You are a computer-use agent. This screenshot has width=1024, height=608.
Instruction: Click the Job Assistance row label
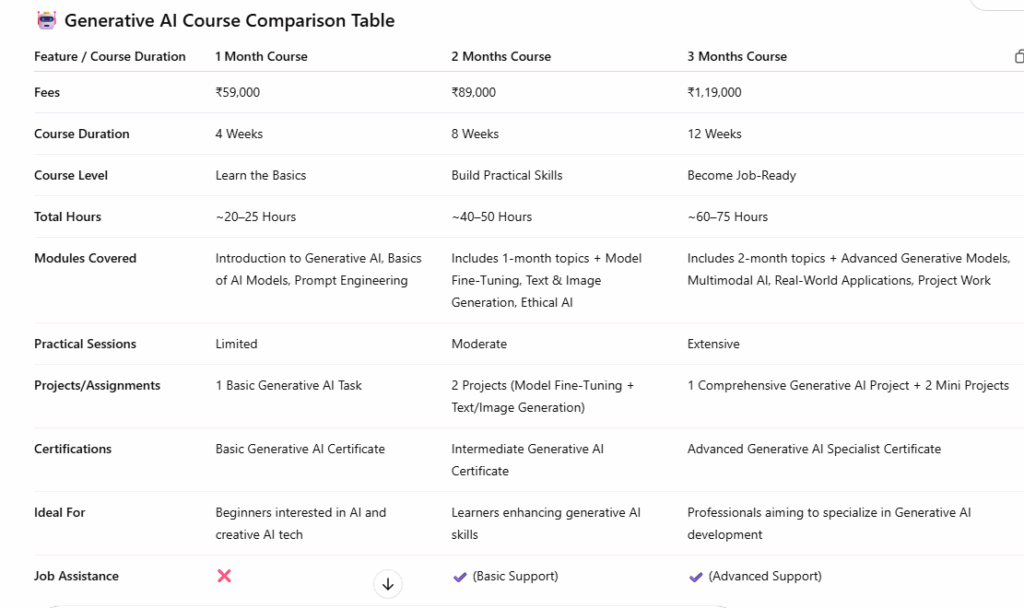click(76, 576)
